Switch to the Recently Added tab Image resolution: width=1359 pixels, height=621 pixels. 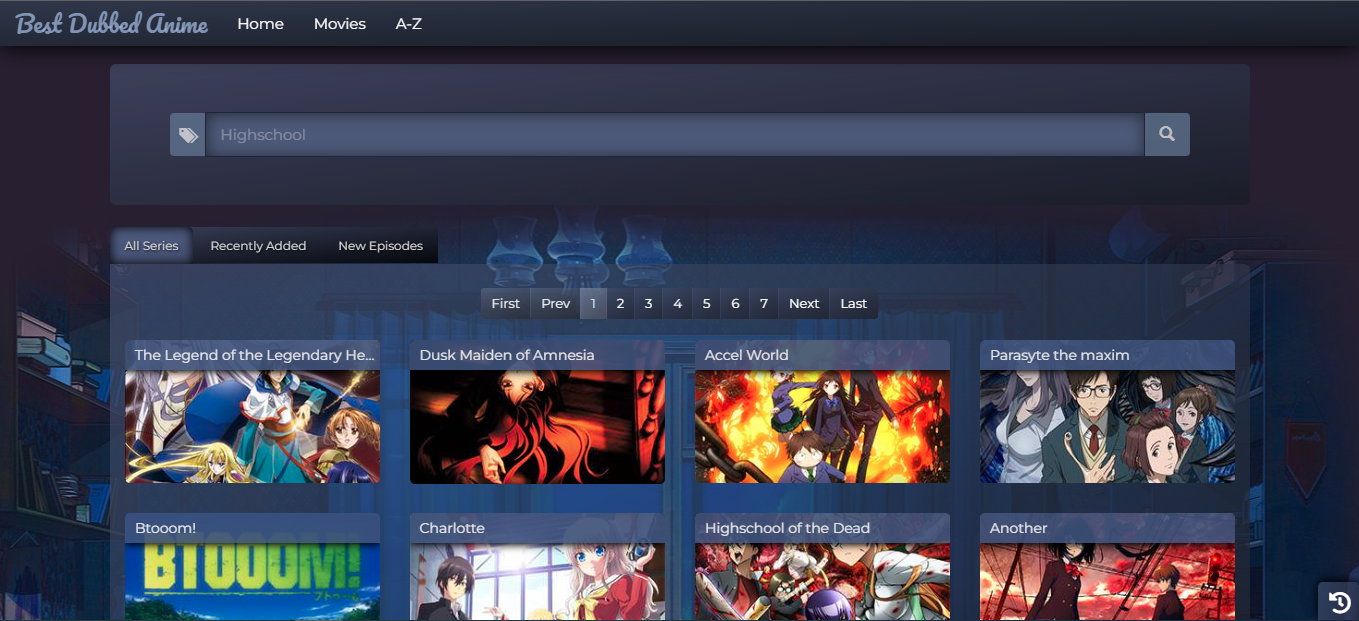coord(258,246)
